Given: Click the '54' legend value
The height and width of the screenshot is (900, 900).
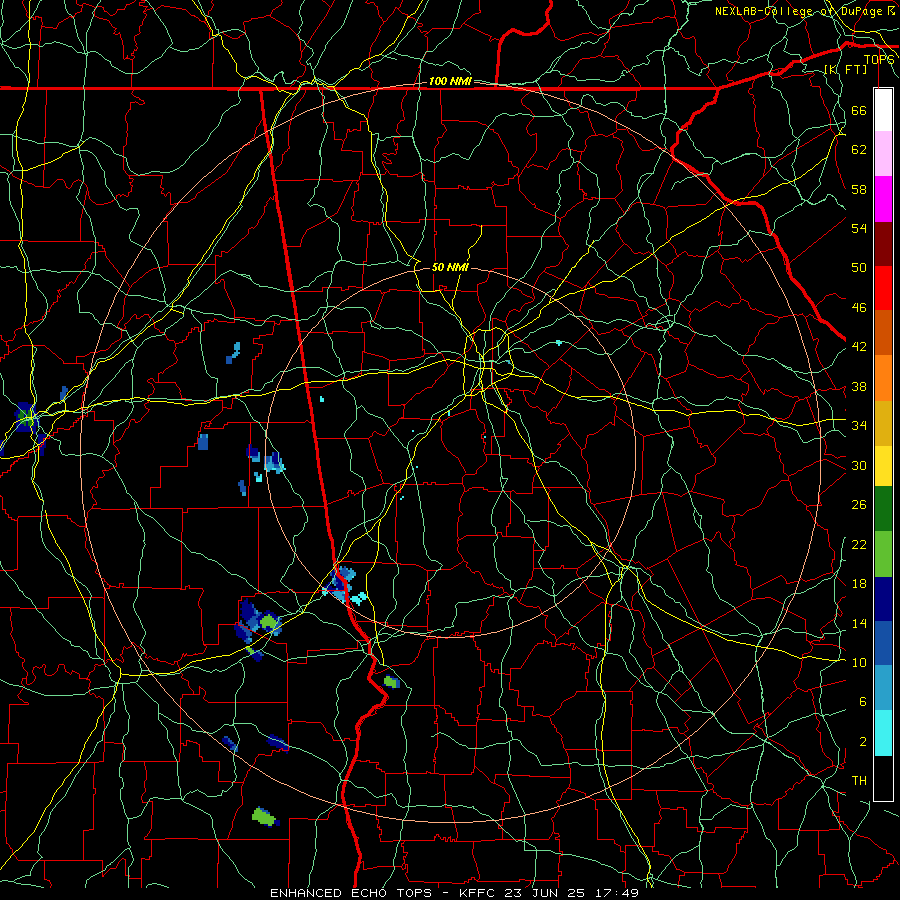Looking at the screenshot, I should tap(859, 228).
